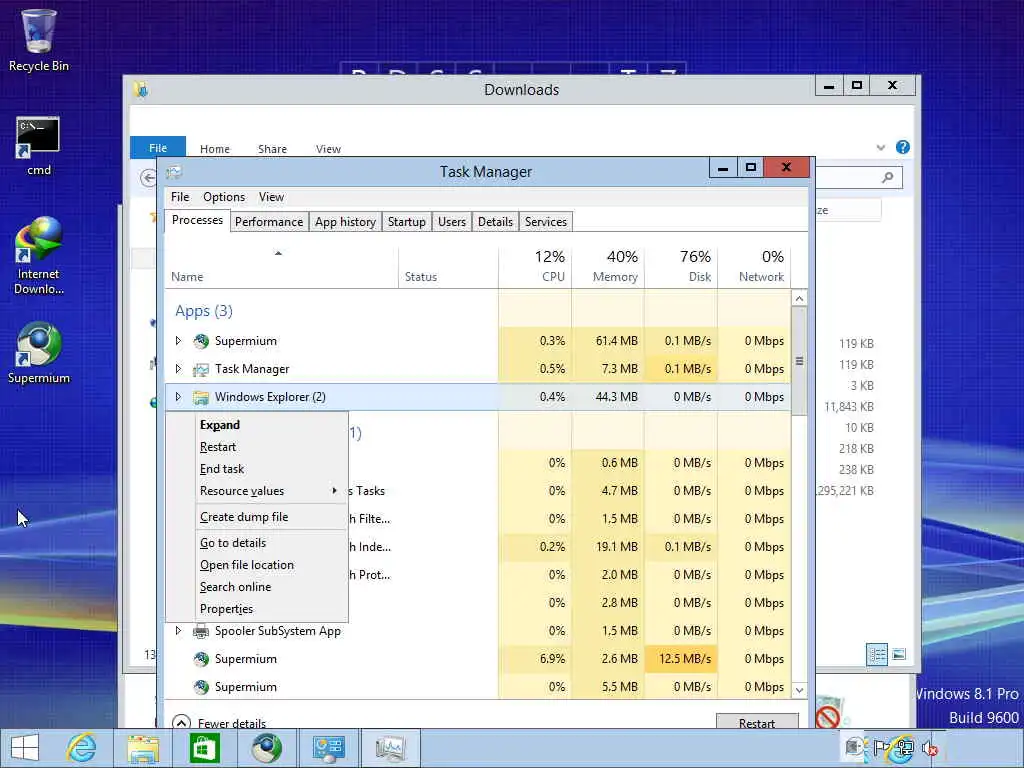Screen dimensions: 1024x768
Task: Choose Expand from the context menu
Action: pos(272,424)
